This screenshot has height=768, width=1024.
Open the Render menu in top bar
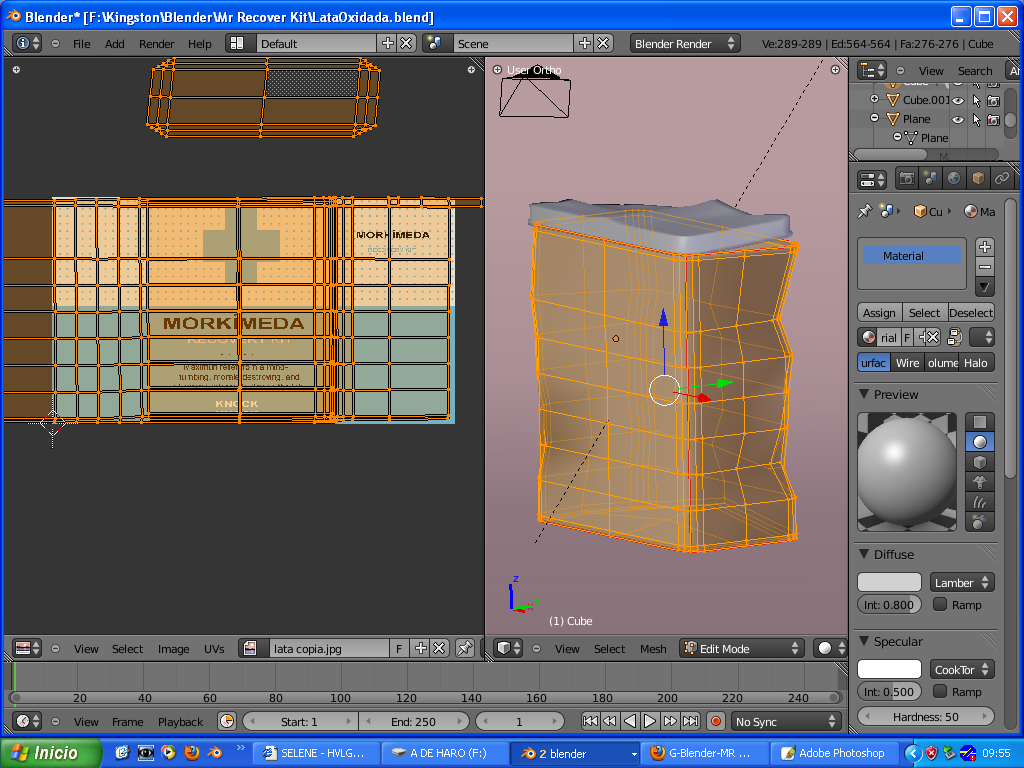156,44
